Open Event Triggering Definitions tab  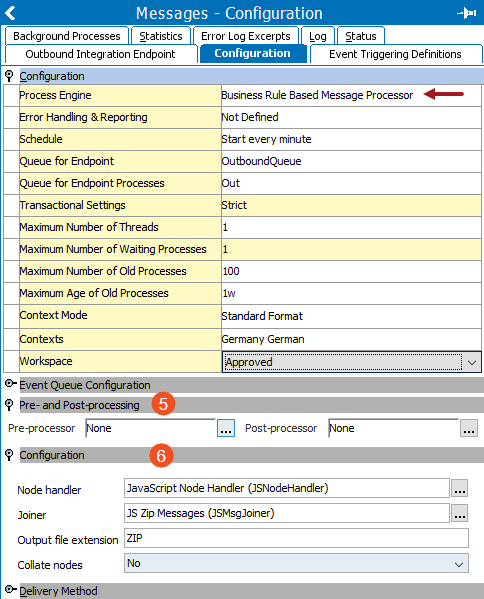click(395, 54)
